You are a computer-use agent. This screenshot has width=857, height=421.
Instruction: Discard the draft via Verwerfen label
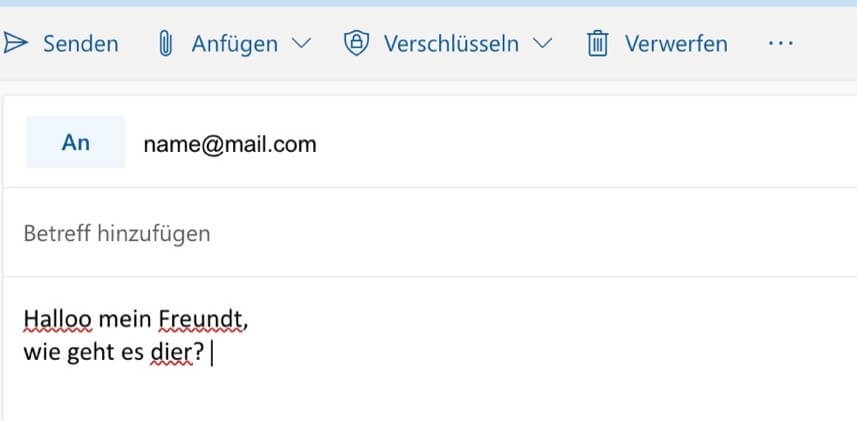click(x=676, y=44)
